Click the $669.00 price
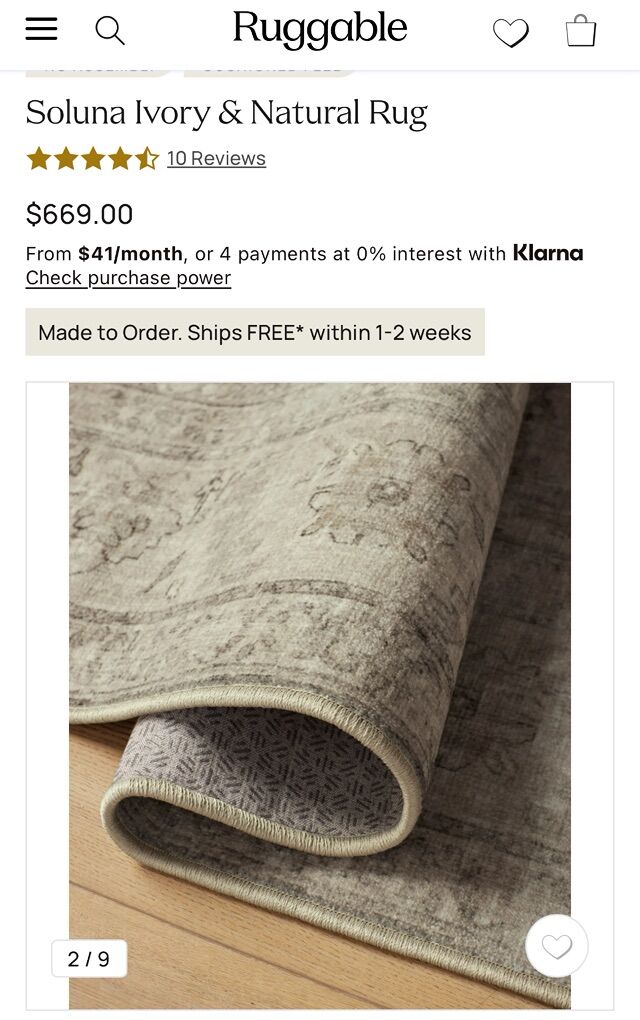This screenshot has height=1020, width=640. pos(79,214)
